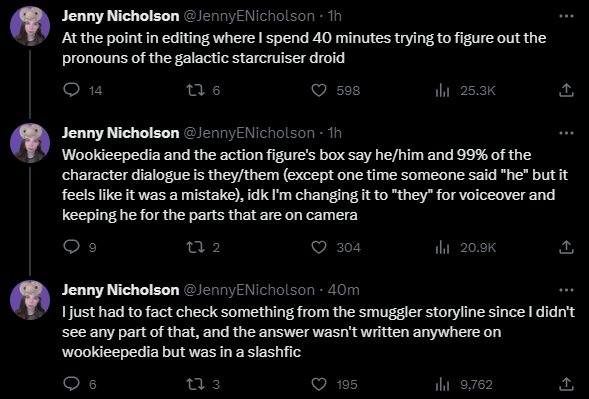589x399 pixels.
Task: Share the slashfic fact check tweet
Action: coord(566,384)
